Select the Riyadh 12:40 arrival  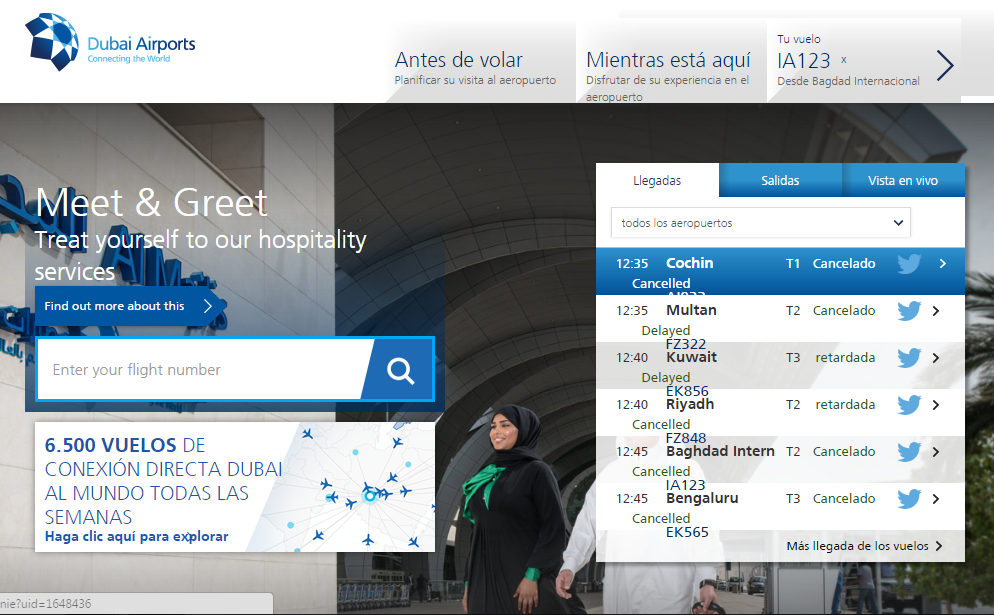pos(780,412)
